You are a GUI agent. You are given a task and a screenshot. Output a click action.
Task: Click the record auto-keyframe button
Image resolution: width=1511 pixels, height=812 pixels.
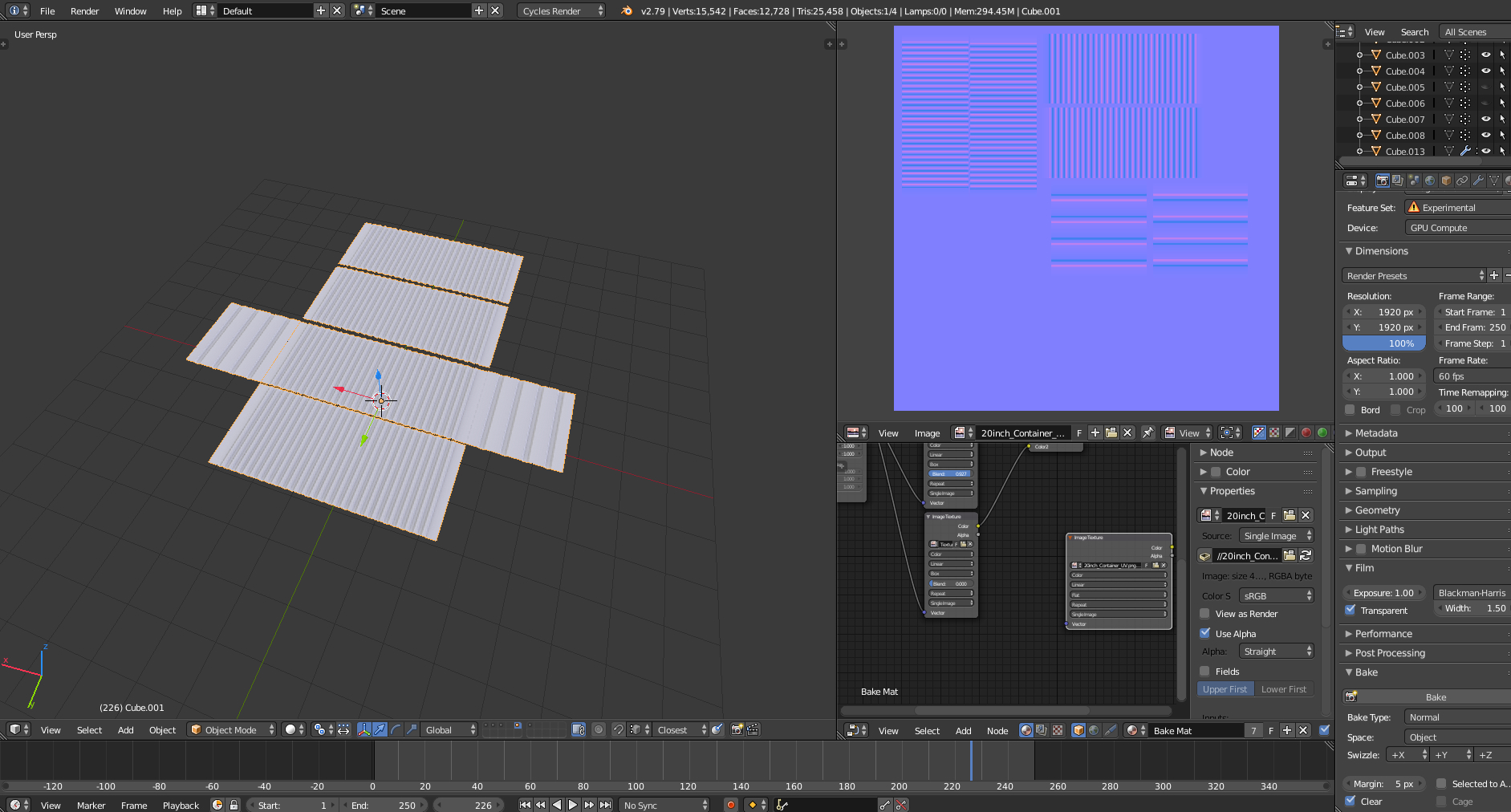[x=730, y=805]
